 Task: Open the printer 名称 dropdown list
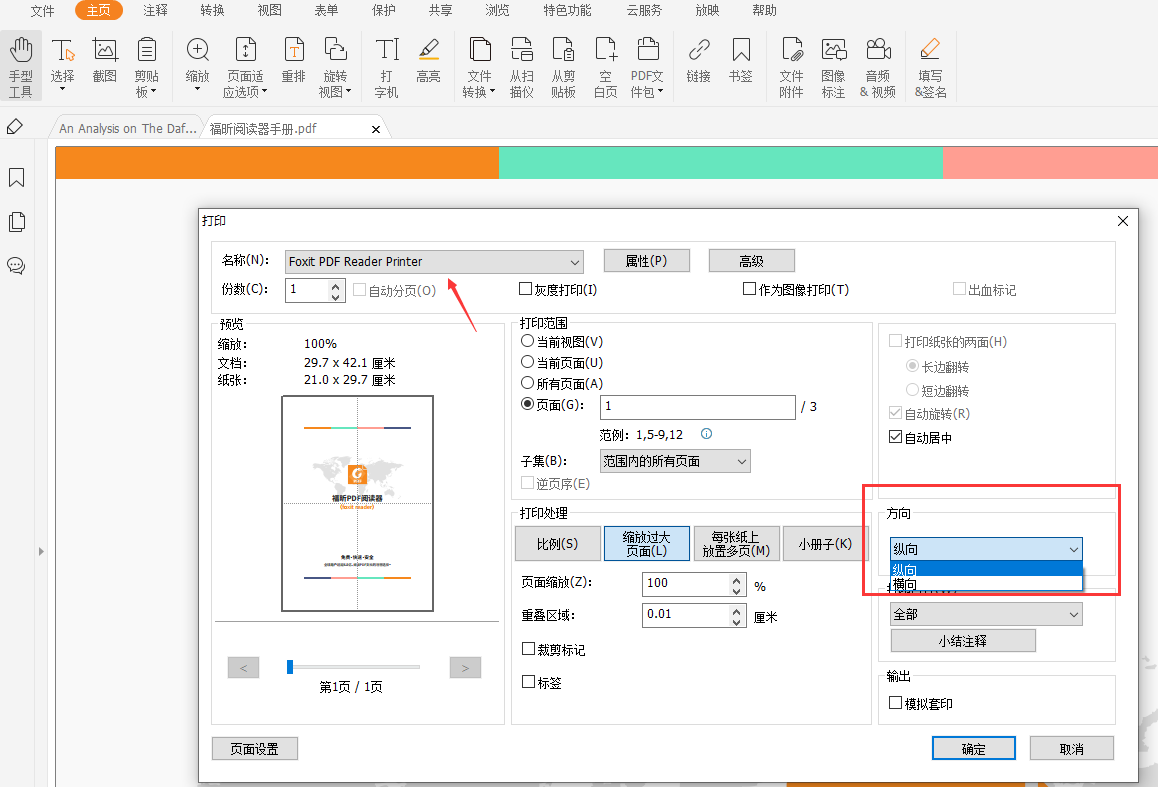point(434,262)
